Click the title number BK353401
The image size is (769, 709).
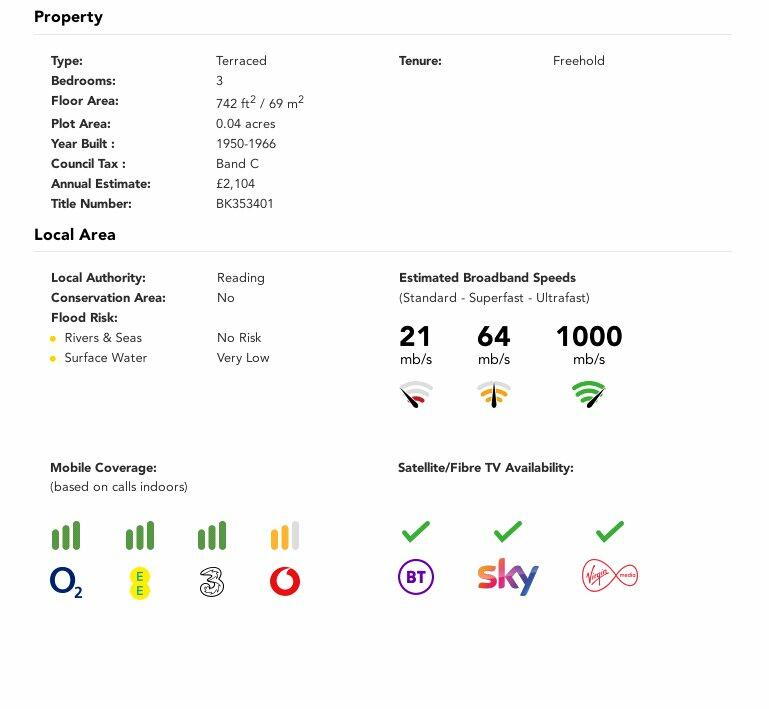point(245,204)
